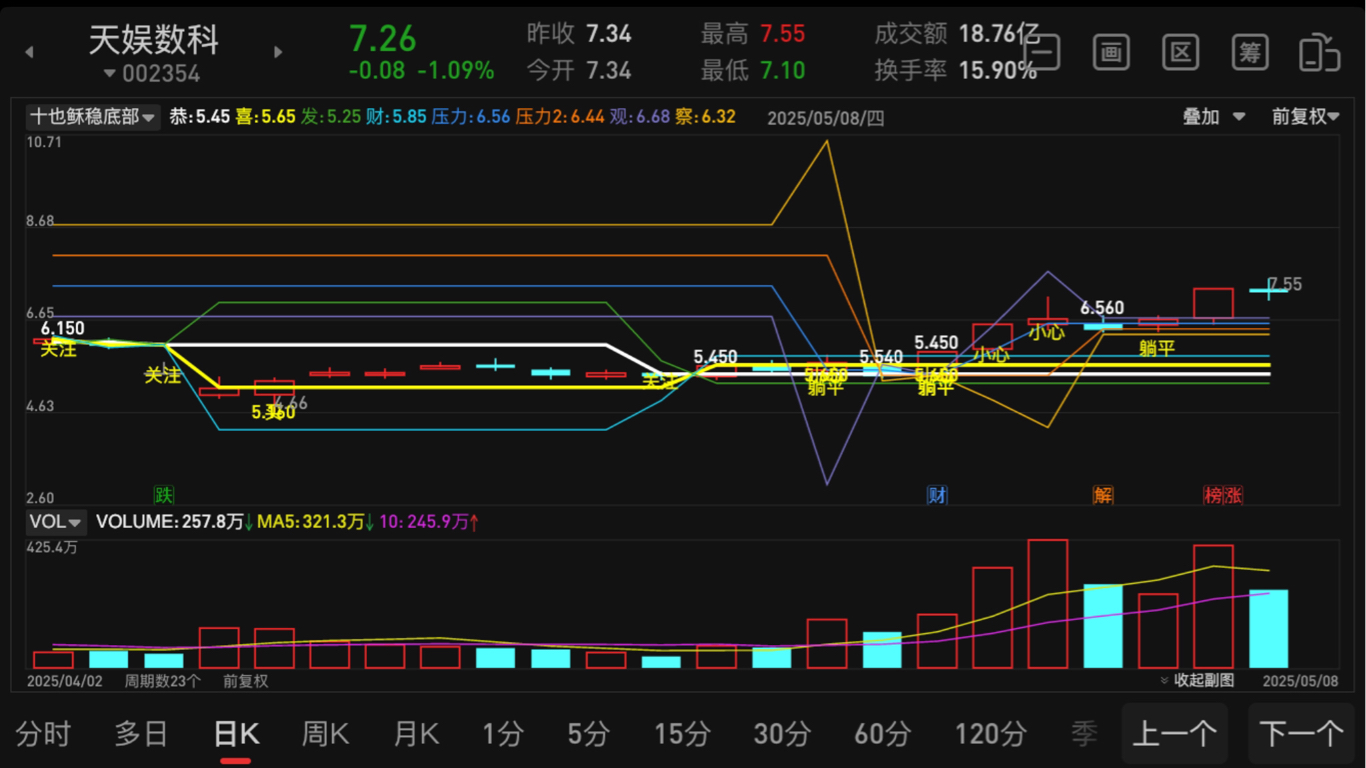1366x768 pixels.
Task: Open the 画 drawing tool icon
Action: tap(1111, 52)
